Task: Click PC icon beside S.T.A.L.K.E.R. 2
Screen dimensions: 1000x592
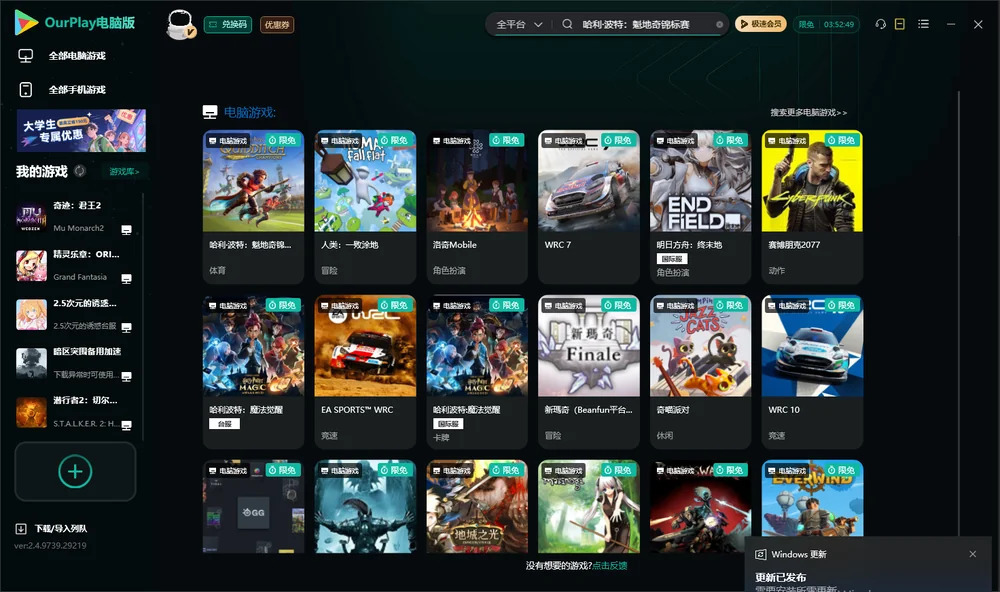Action: coord(126,426)
